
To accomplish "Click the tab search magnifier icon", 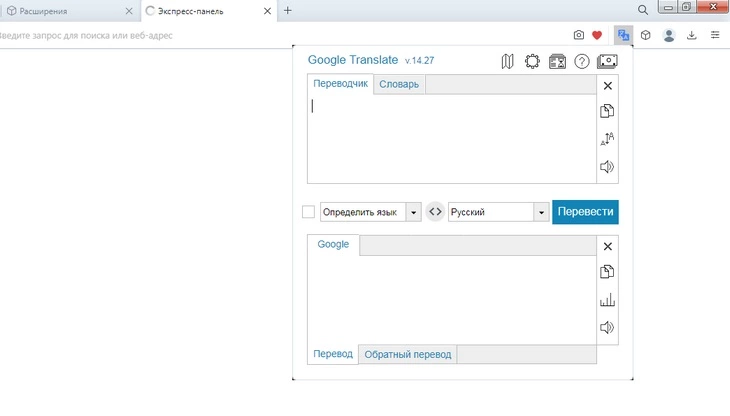I will [643, 10].
